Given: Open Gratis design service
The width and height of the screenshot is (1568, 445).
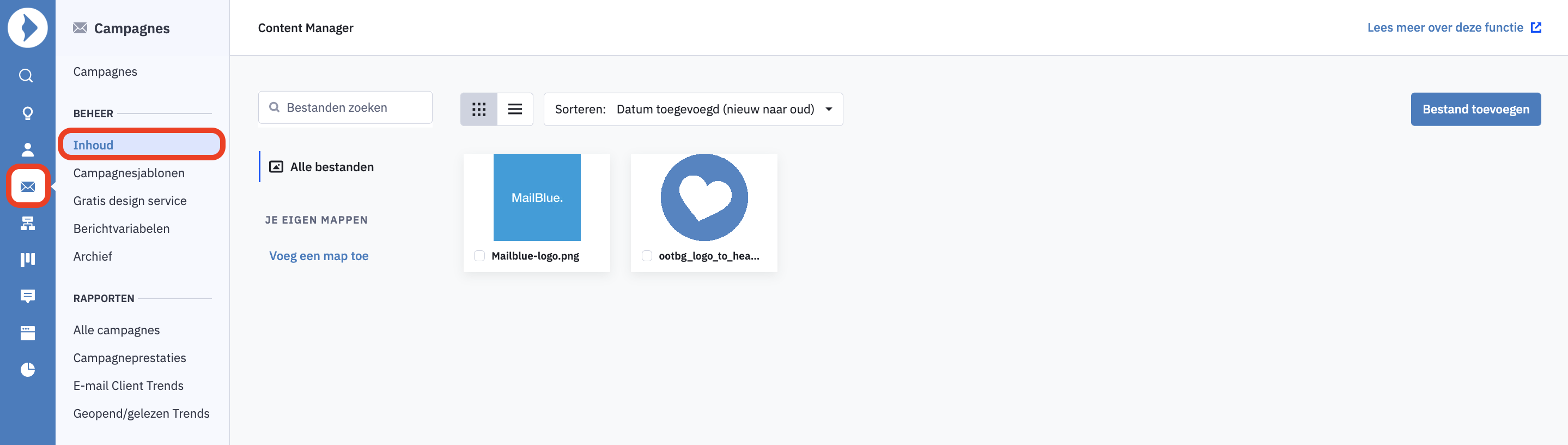Looking at the screenshot, I should 130,201.
